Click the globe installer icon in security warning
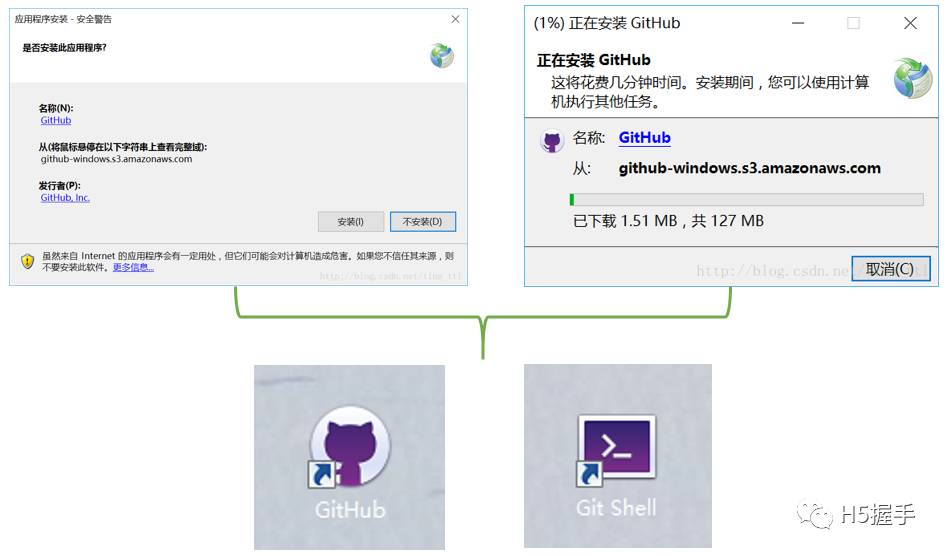Image resolution: width=946 pixels, height=556 pixels. point(442,56)
